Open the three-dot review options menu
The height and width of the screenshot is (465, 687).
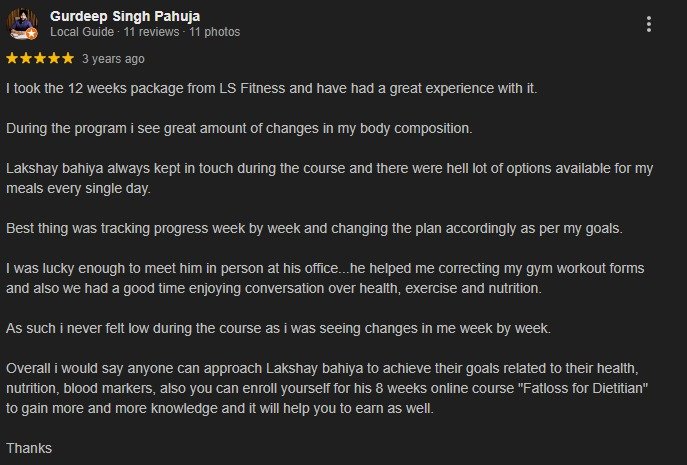(x=649, y=24)
